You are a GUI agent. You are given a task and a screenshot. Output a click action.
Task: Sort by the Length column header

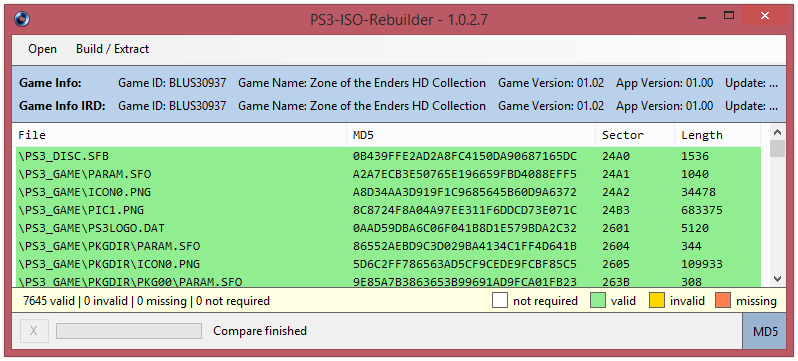point(718,135)
